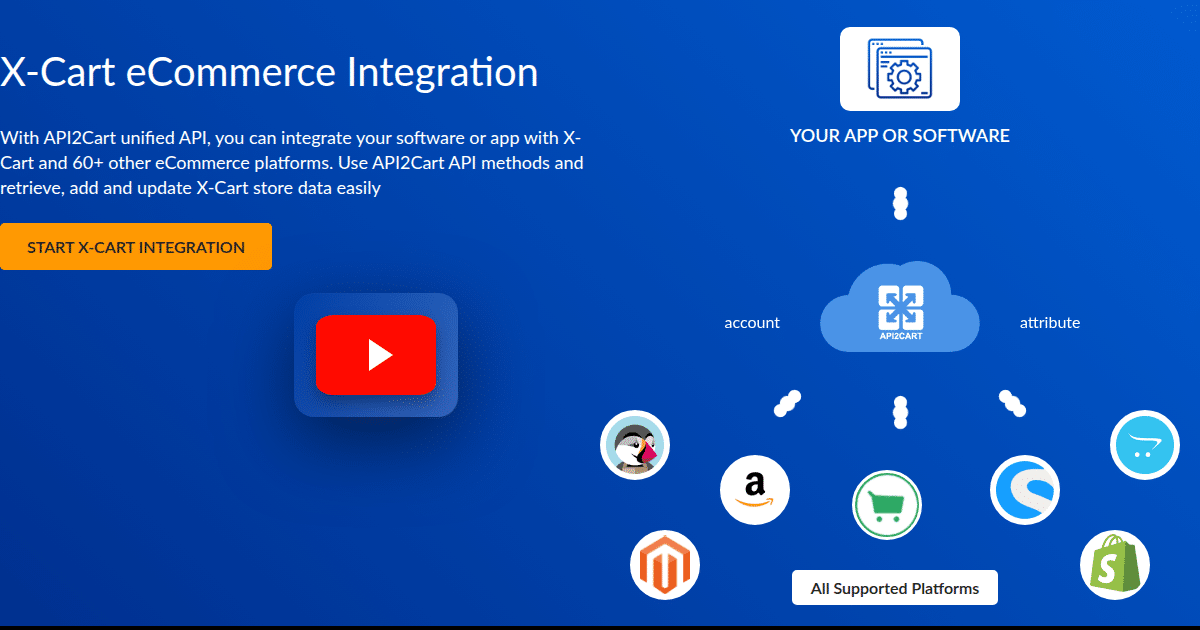Click the START X-CART INTEGRATION button
Image resolution: width=1200 pixels, height=630 pixels.
point(136,247)
